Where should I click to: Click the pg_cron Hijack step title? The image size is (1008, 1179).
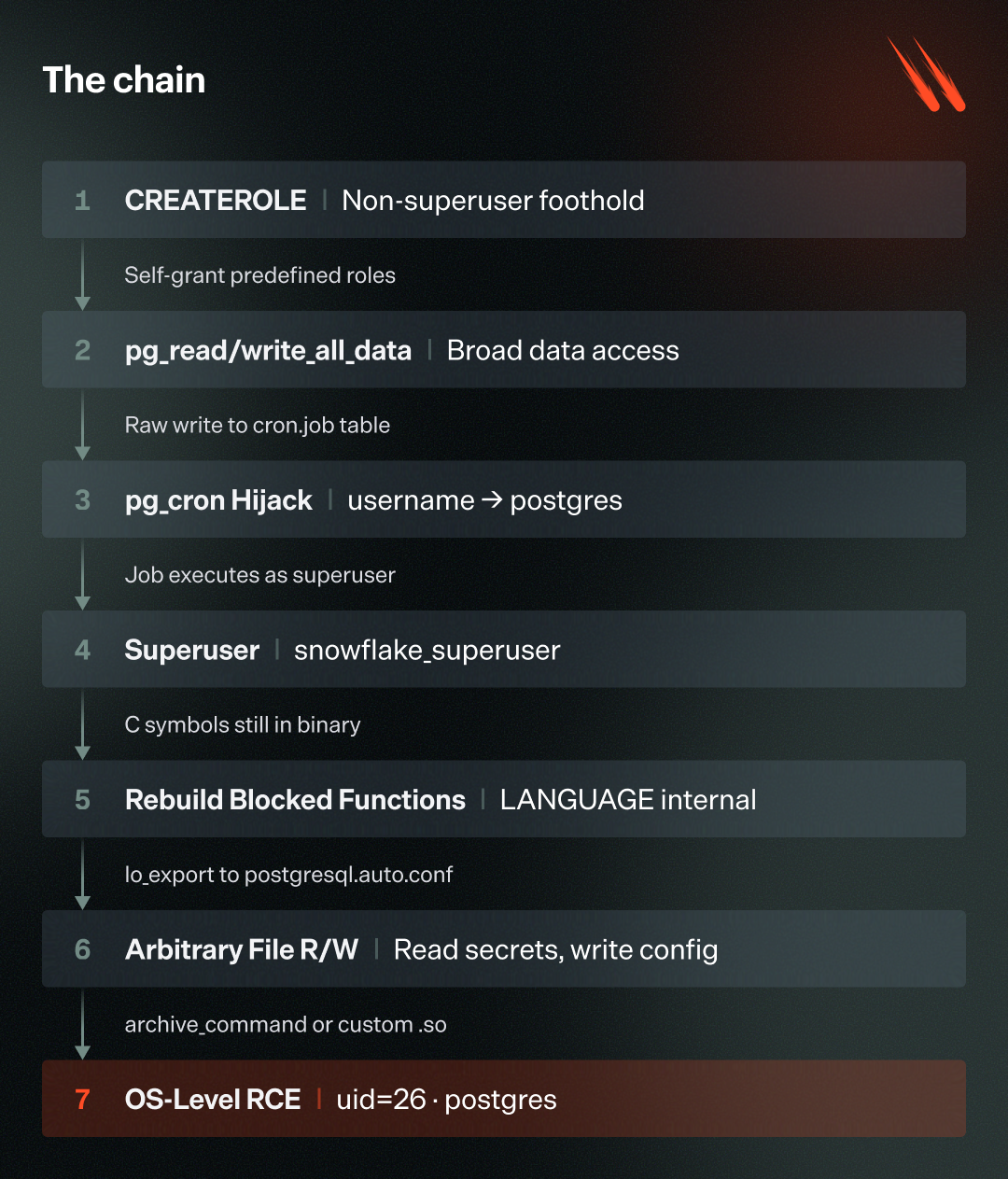tap(218, 501)
